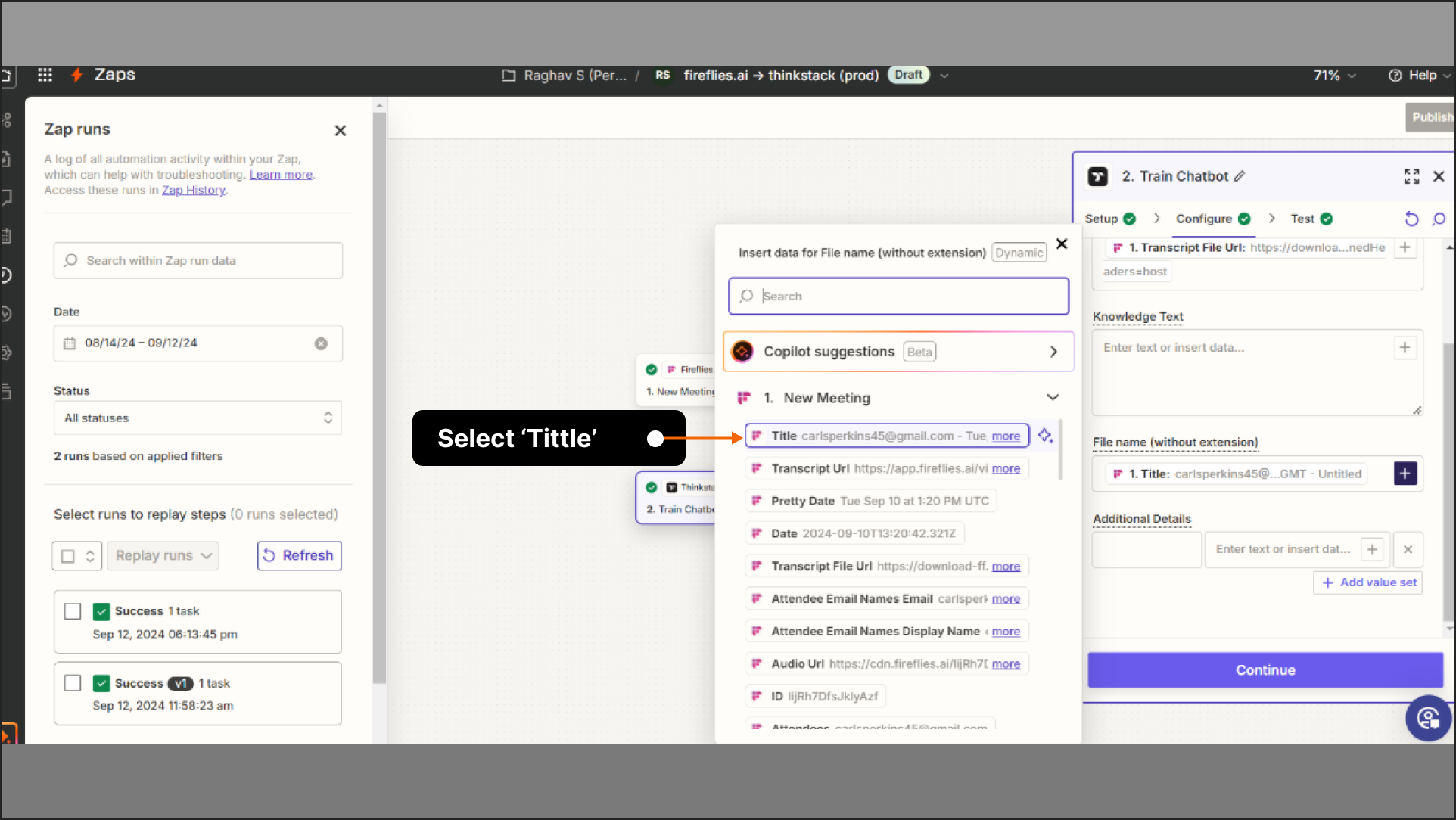Screen dimensions: 1456x820
Task: Select the Transcript File Url data item
Action: point(887,566)
